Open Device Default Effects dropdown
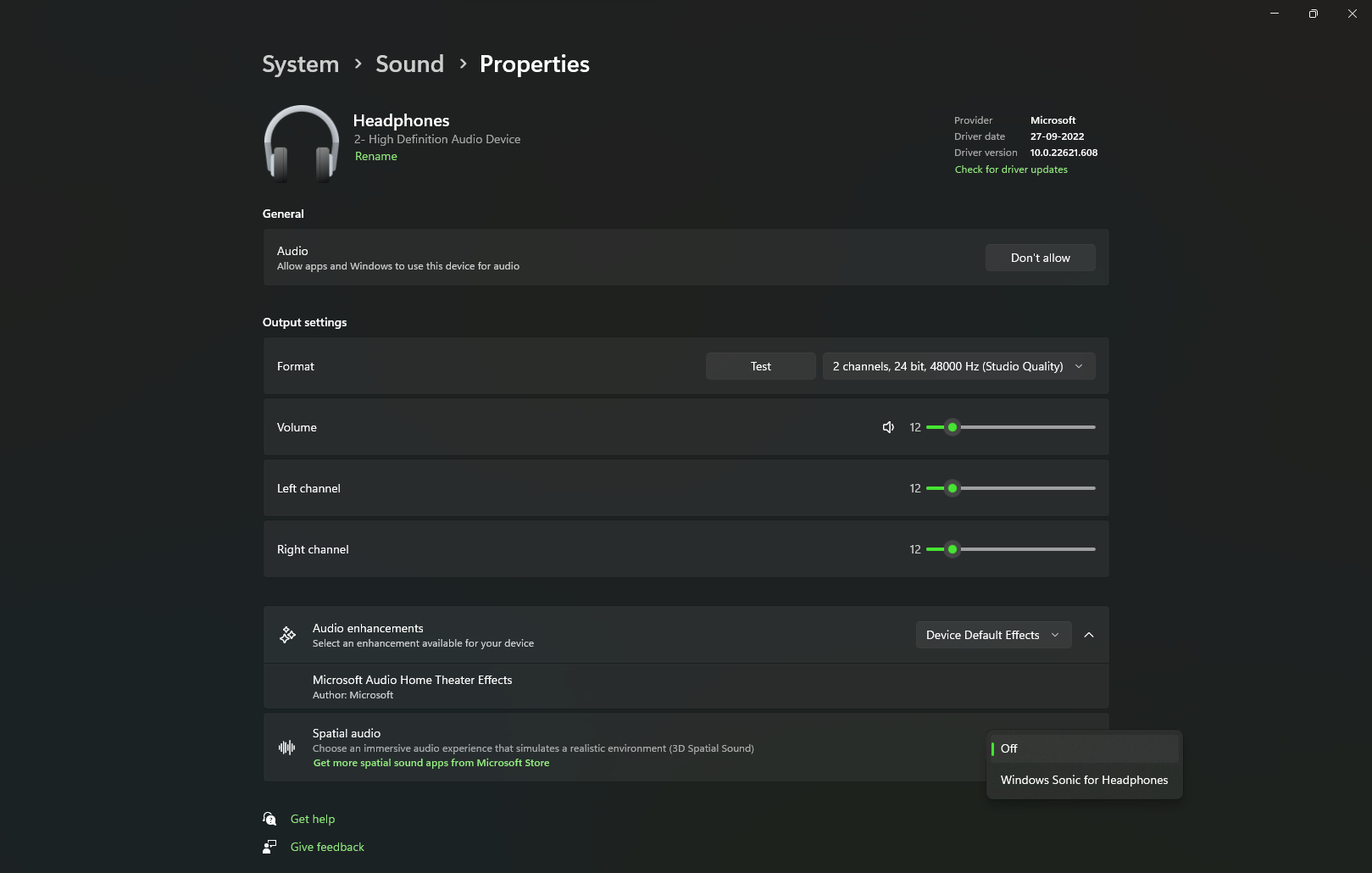Viewport: 1372px width, 873px height. pos(992,635)
